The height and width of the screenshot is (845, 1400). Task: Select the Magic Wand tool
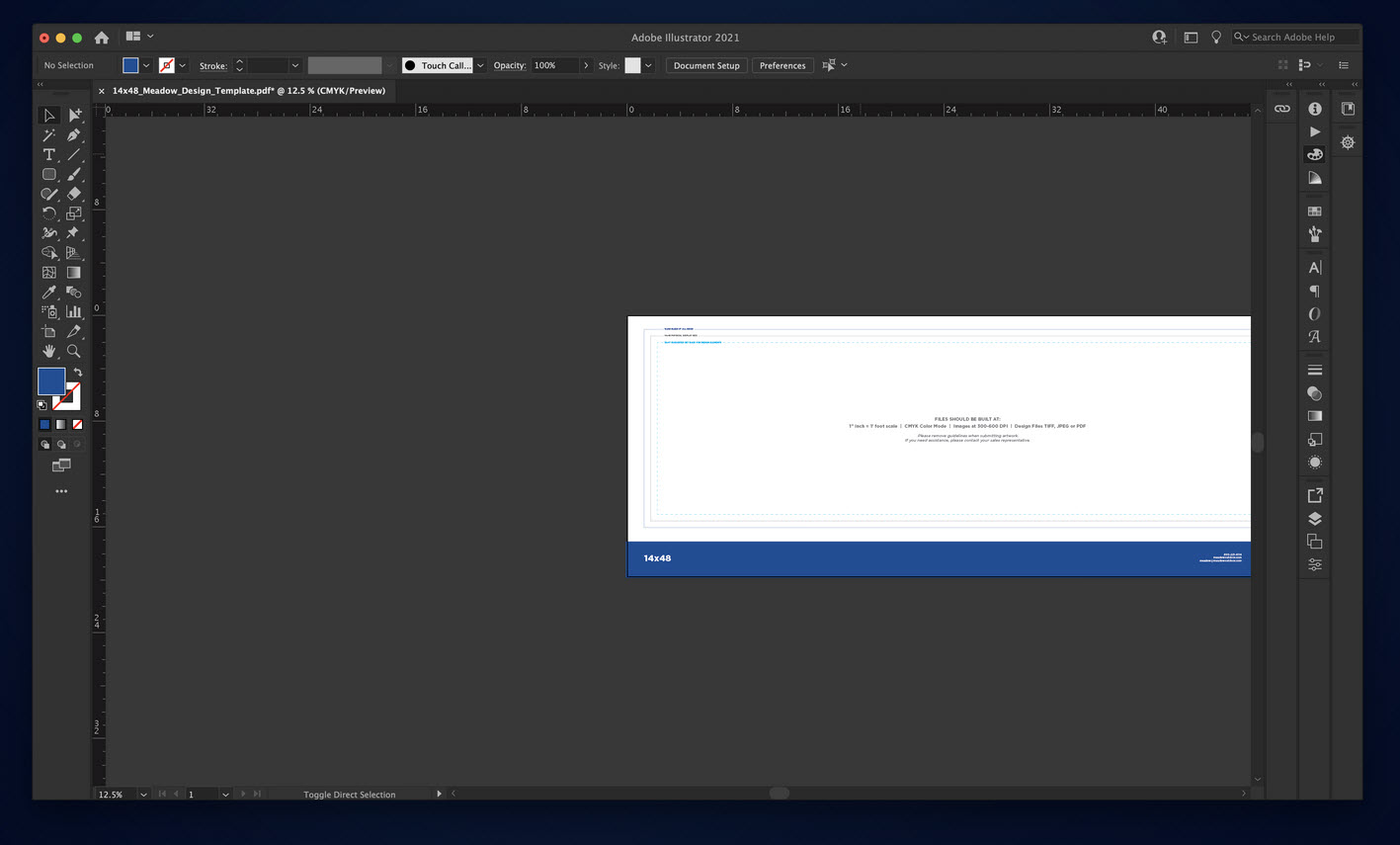pos(48,135)
